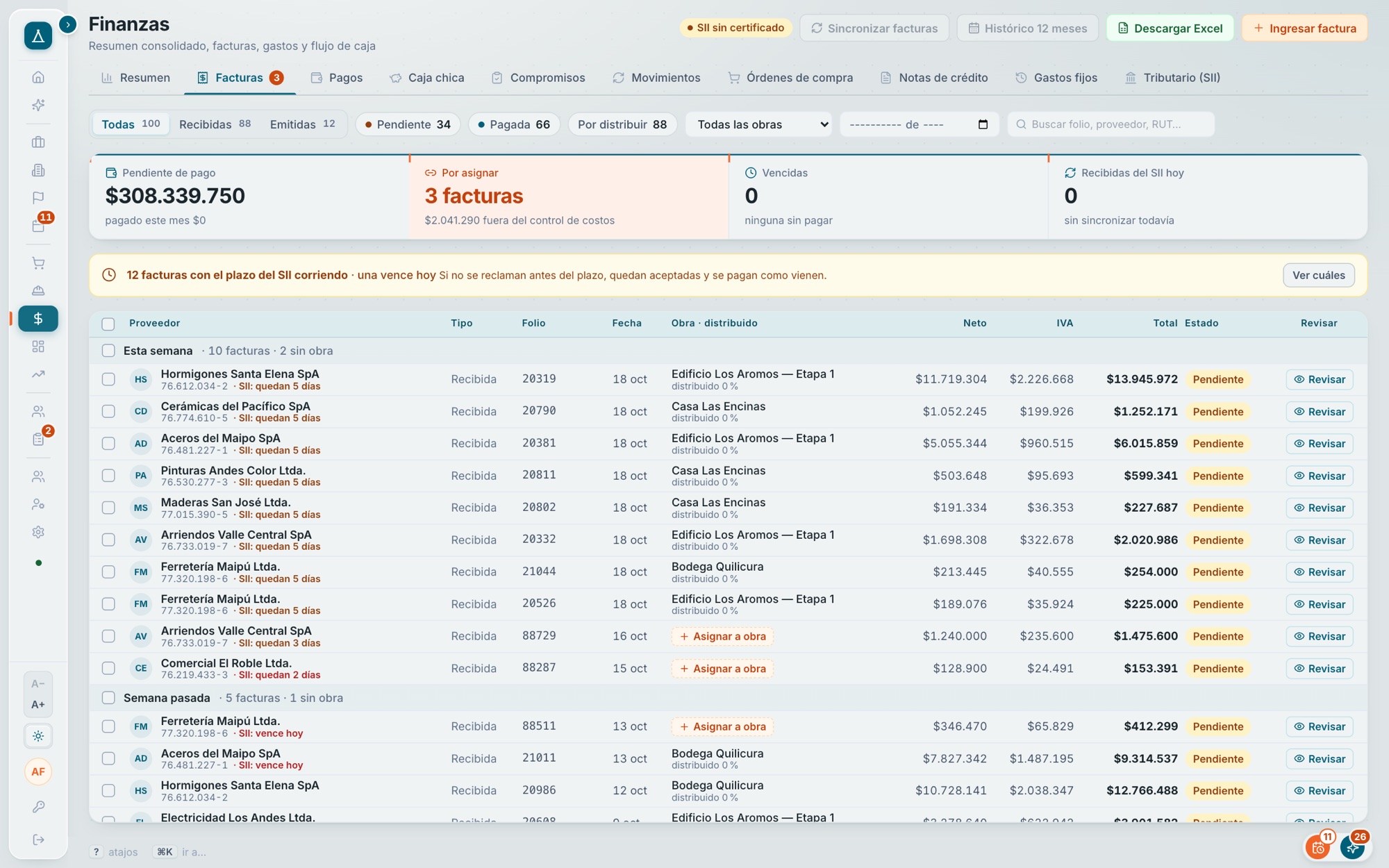Assign invoice 88287 to an obra
Image resolution: width=1389 pixels, height=868 pixels.
pyautogui.click(x=722, y=669)
